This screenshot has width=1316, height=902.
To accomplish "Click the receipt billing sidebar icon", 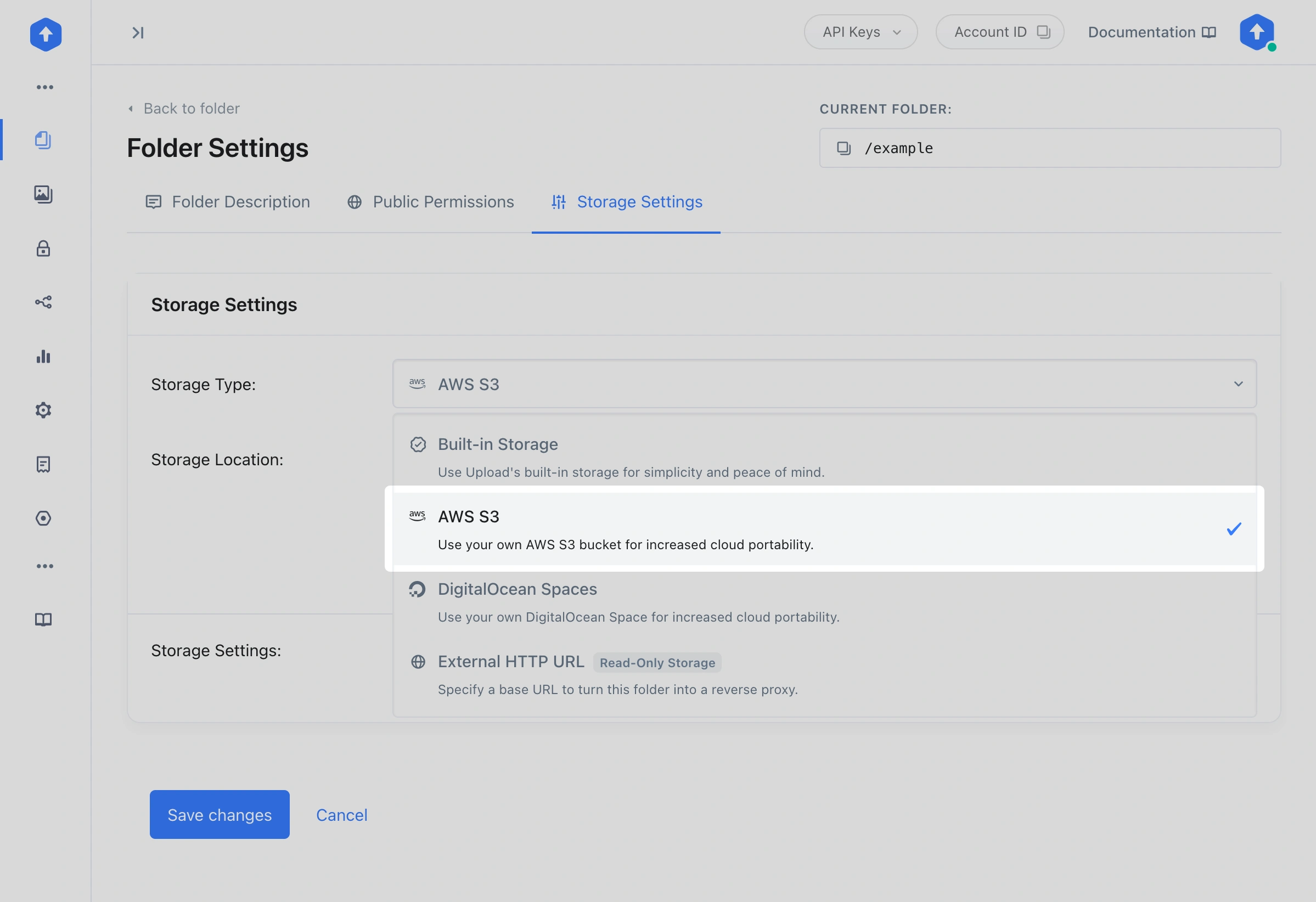I will (43, 464).
